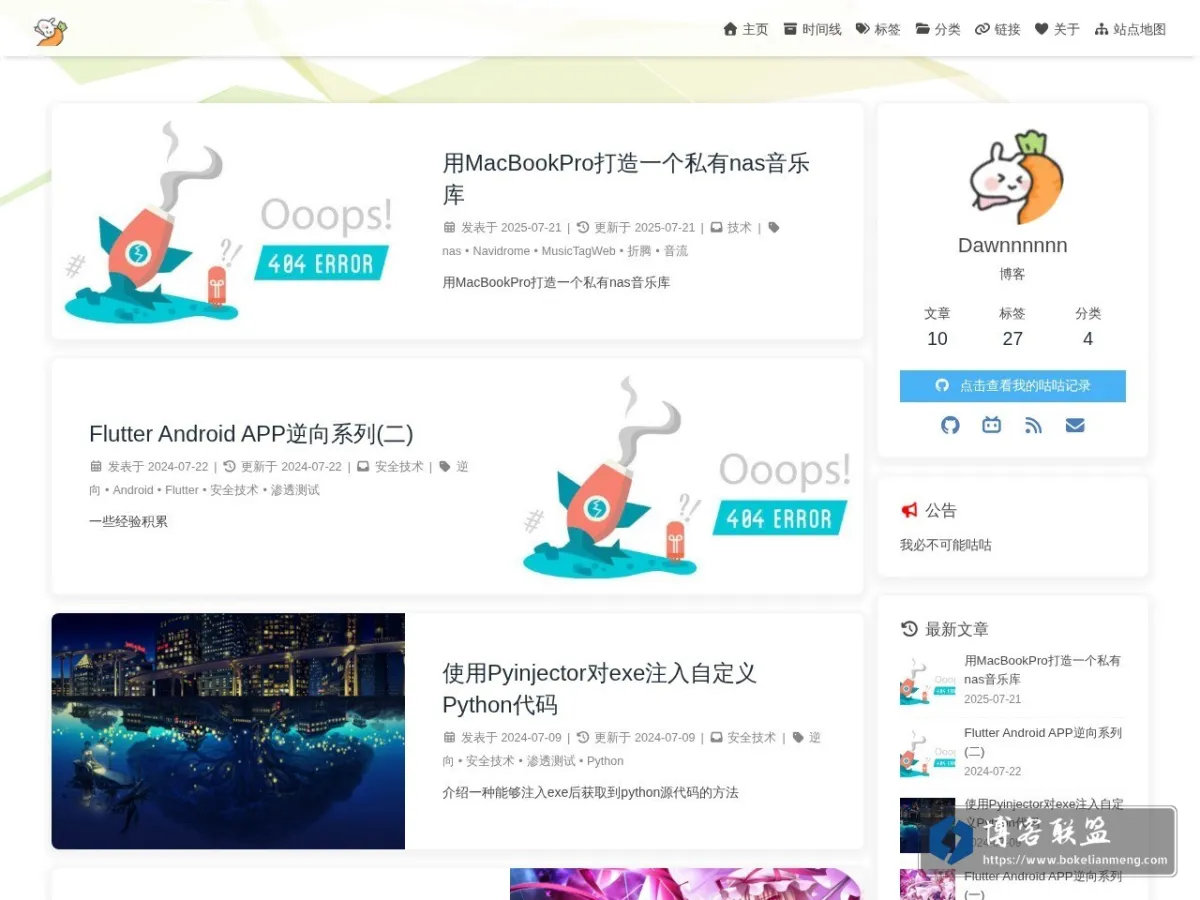
Task: Select the nas tag under the MacBookPro post
Action: point(452,251)
